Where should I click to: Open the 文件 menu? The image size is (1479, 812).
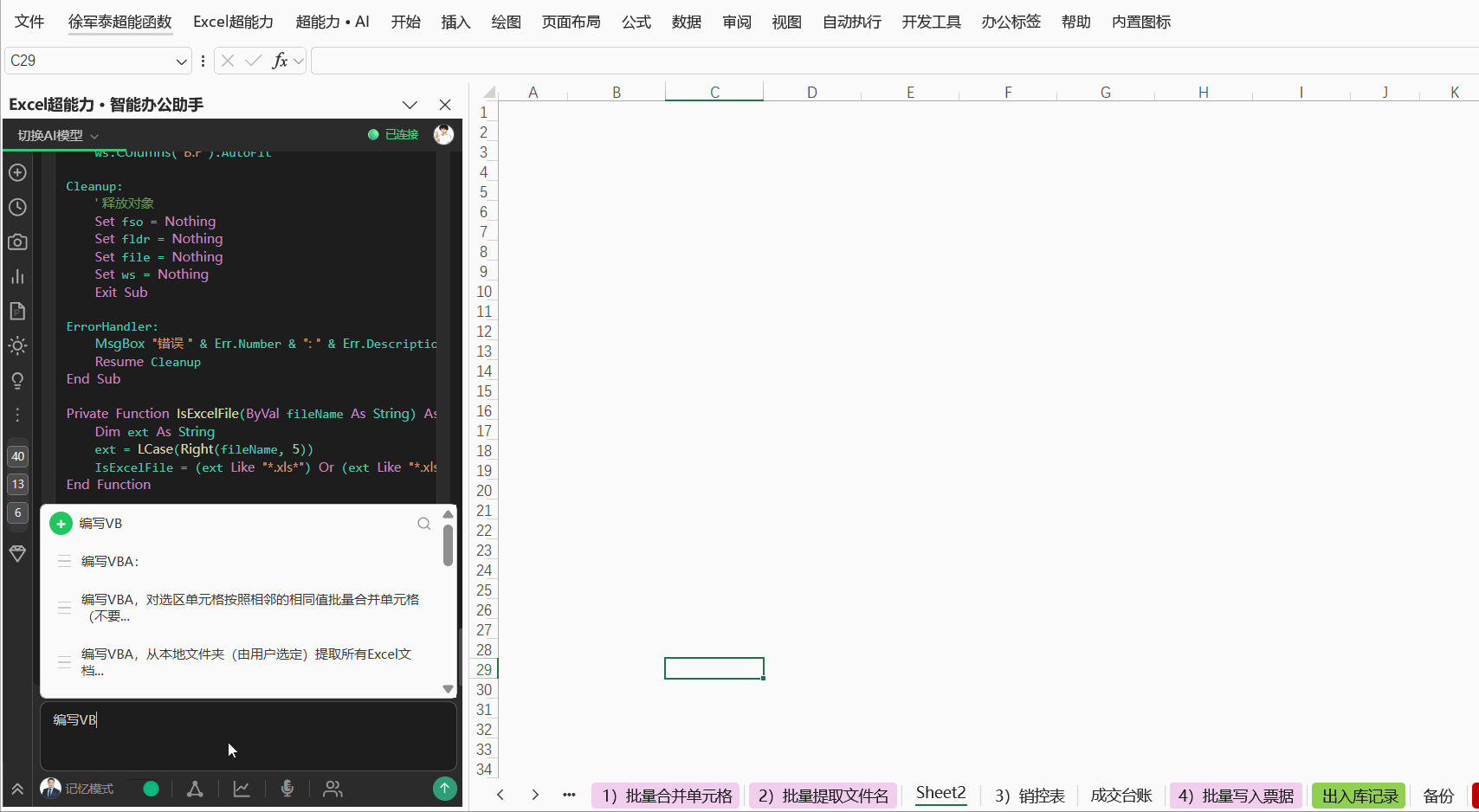point(29,22)
